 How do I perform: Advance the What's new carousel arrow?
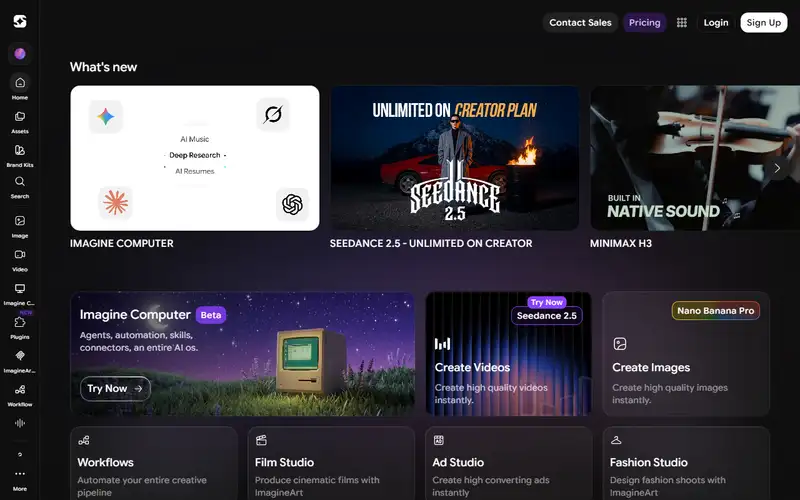coord(777,168)
